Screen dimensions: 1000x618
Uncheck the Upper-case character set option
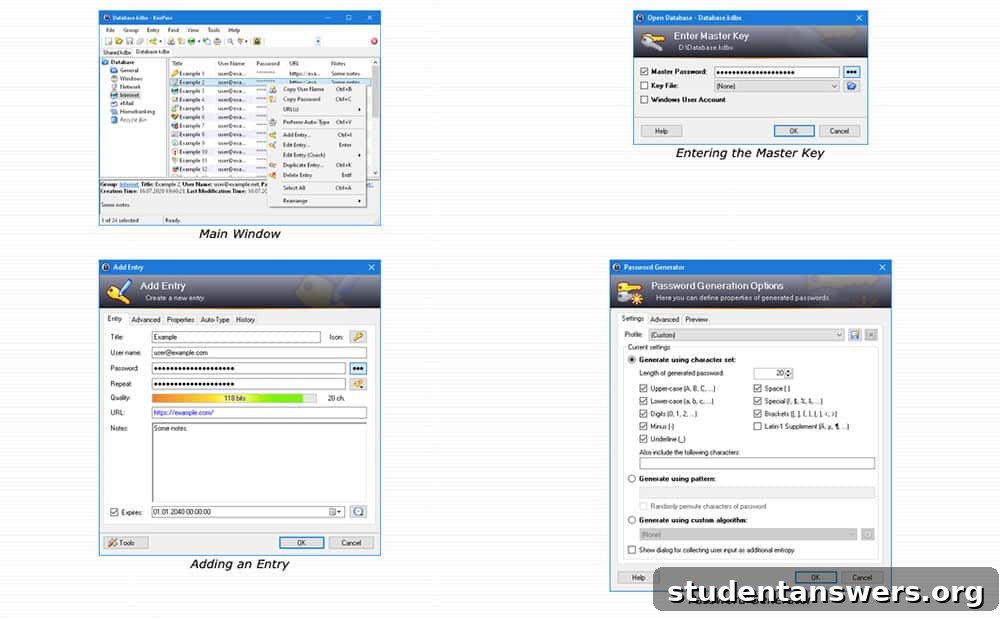pos(643,388)
